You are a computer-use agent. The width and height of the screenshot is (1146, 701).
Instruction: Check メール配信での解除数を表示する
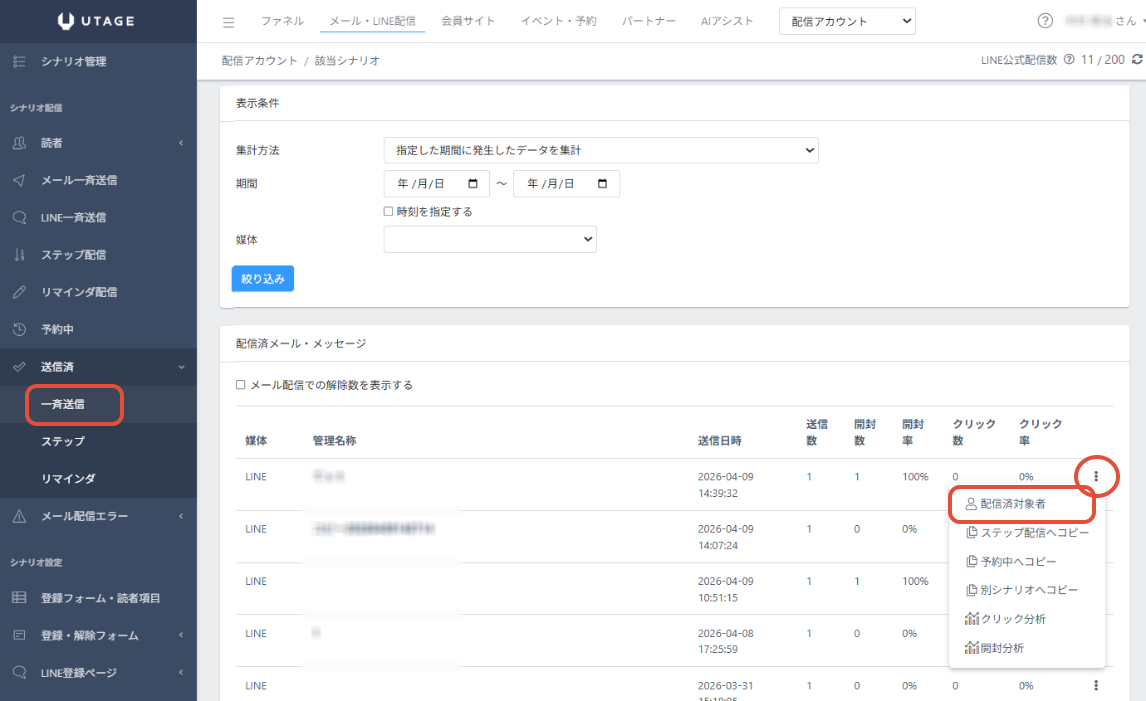point(240,385)
